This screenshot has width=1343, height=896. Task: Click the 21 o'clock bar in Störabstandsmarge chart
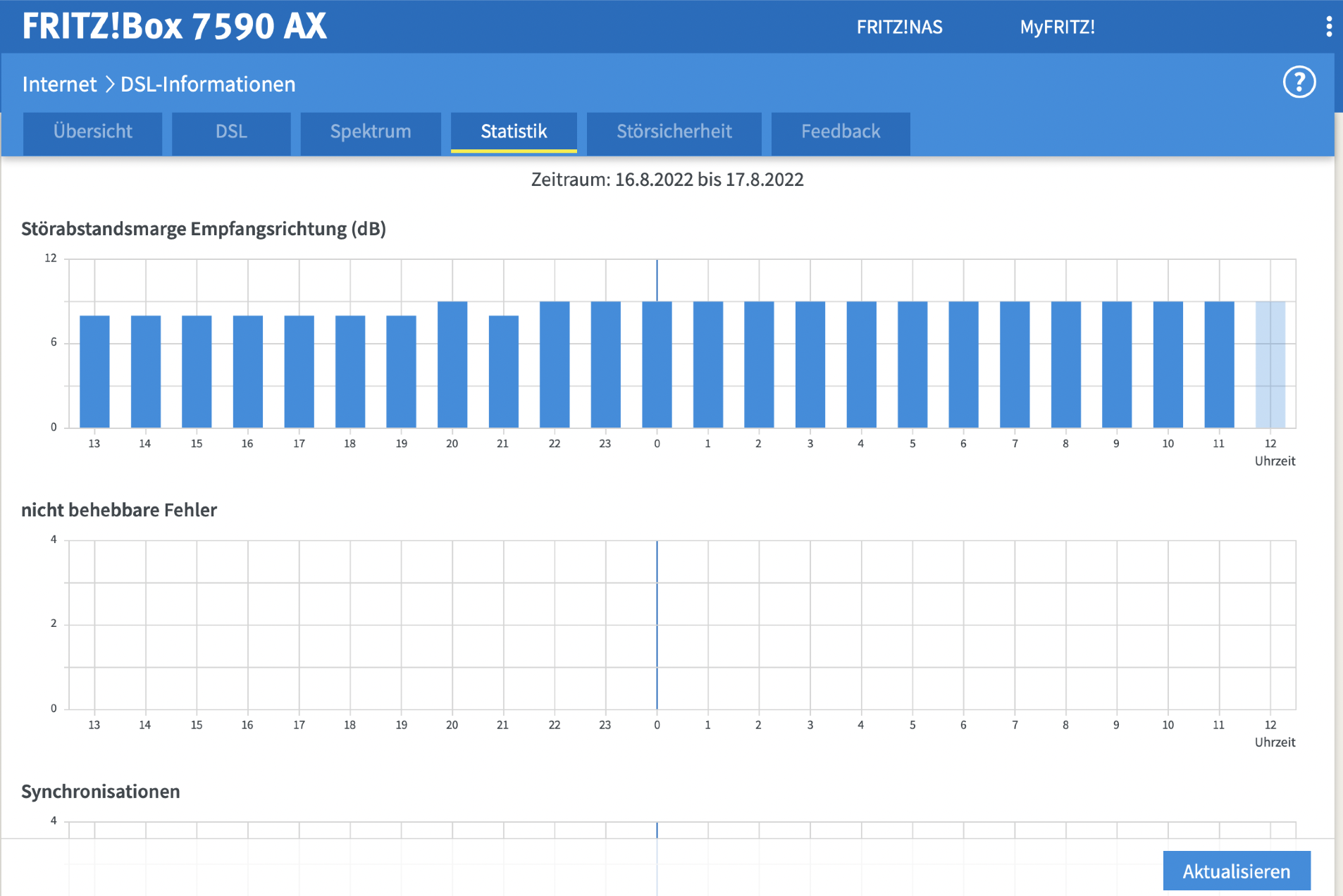[504, 371]
